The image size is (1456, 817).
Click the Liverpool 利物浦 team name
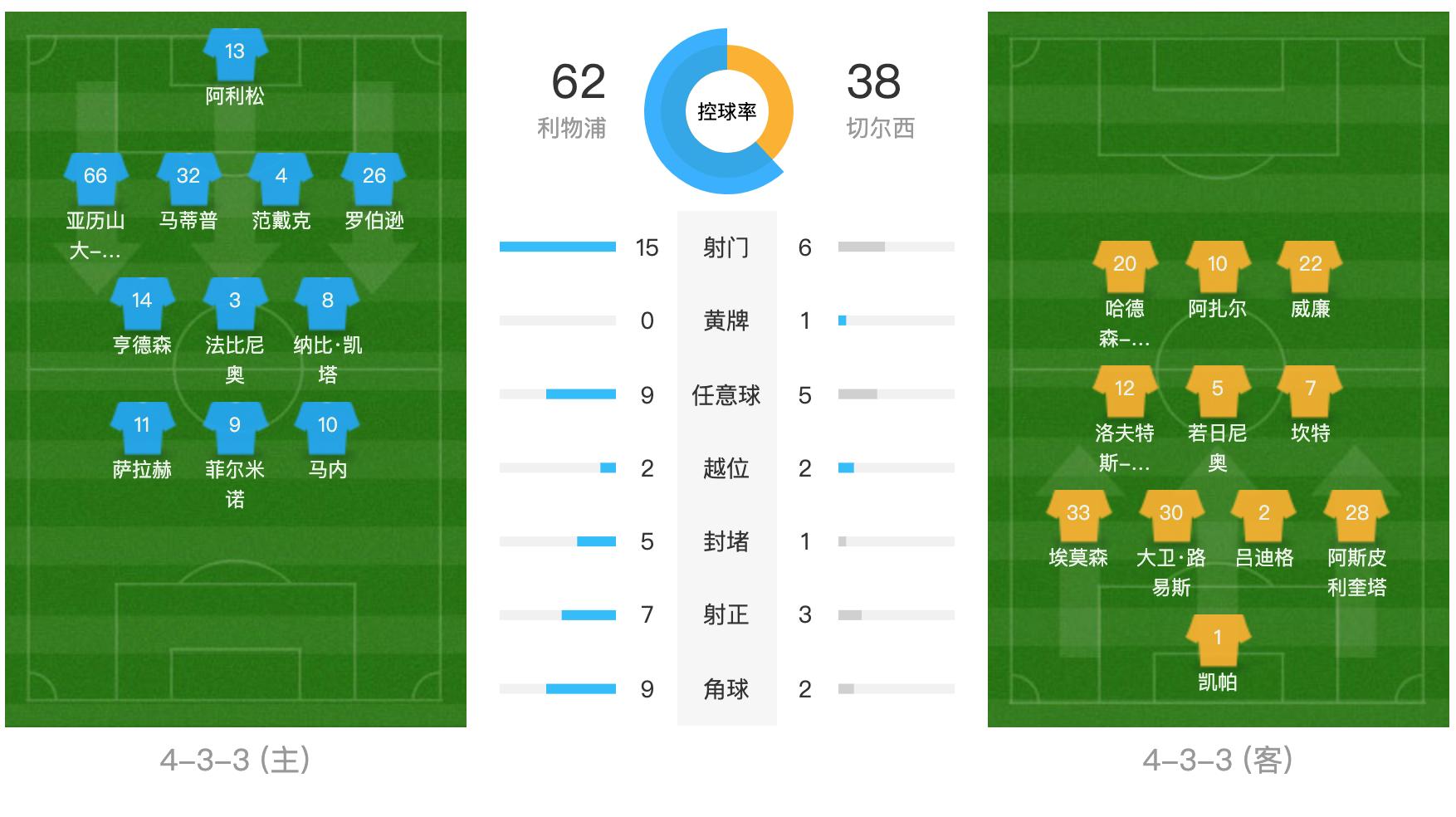tap(571, 128)
